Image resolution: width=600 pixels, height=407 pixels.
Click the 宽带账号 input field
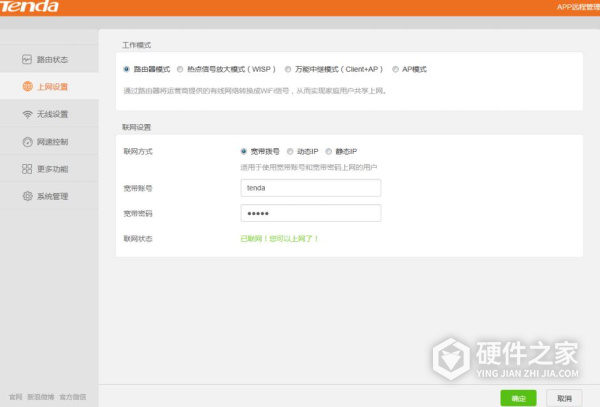click(311, 188)
